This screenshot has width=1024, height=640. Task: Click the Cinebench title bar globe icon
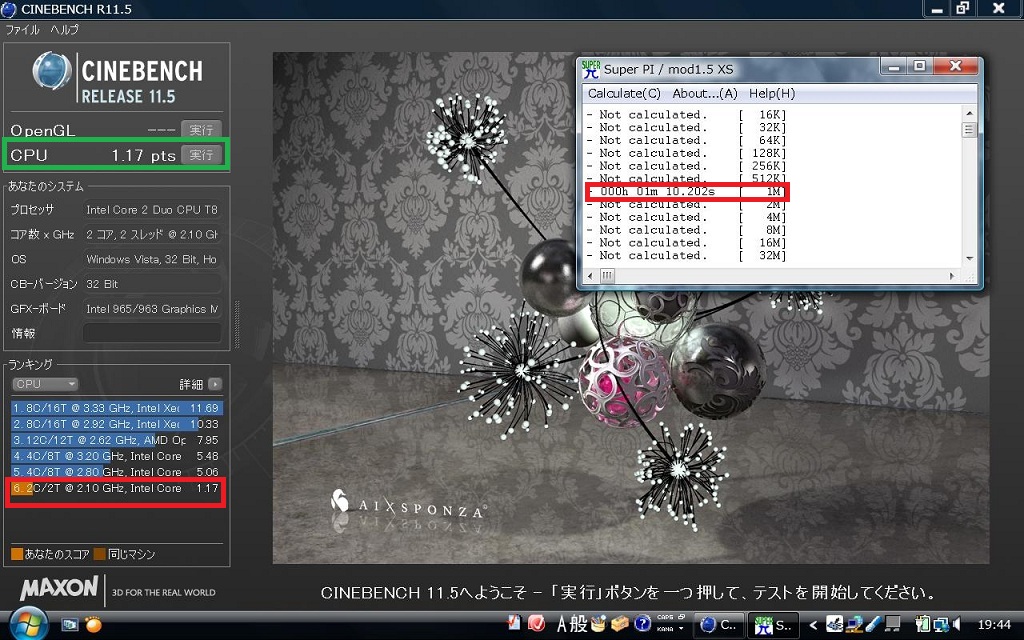(9, 8)
